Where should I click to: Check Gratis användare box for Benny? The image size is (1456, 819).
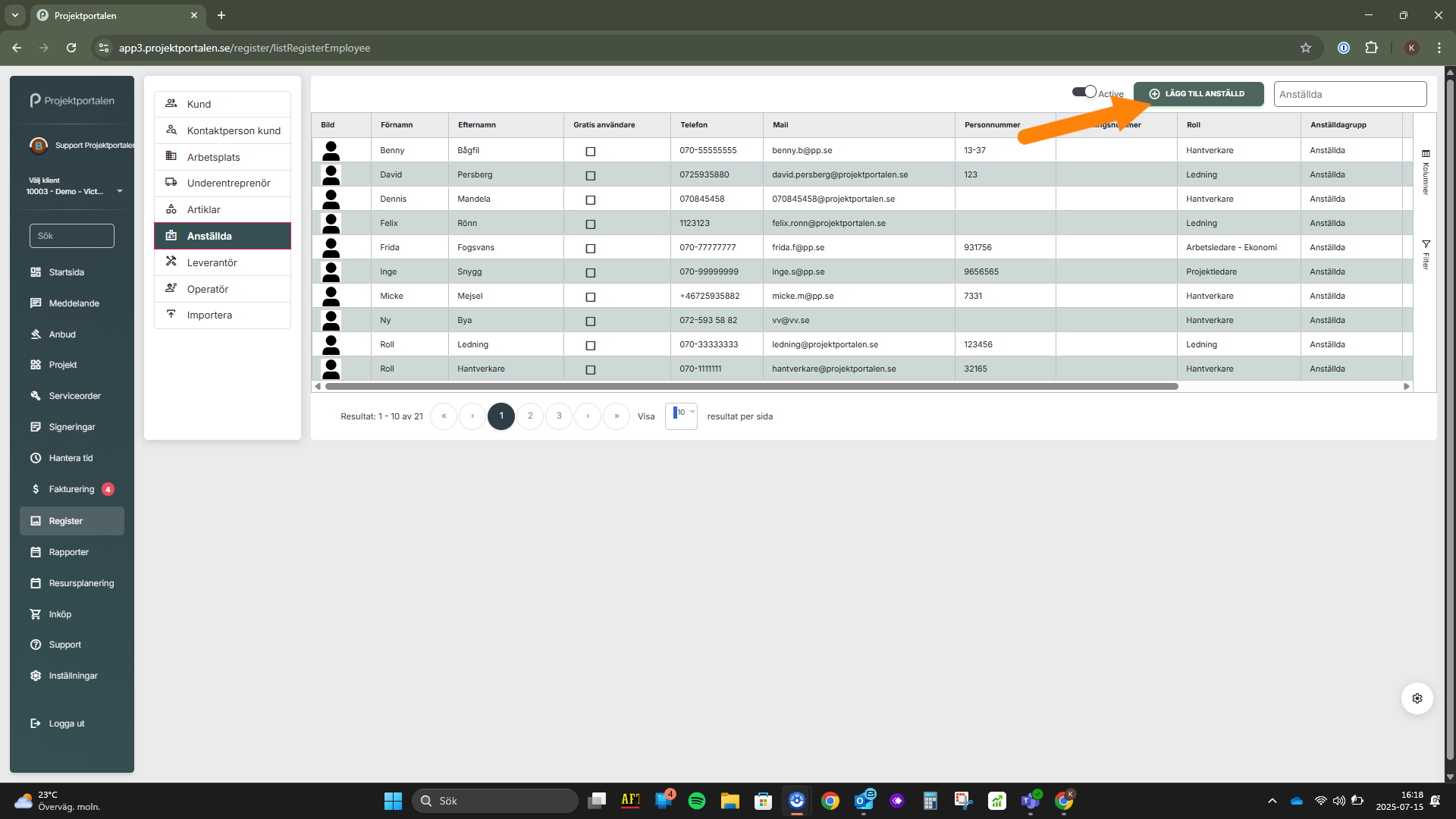point(591,152)
